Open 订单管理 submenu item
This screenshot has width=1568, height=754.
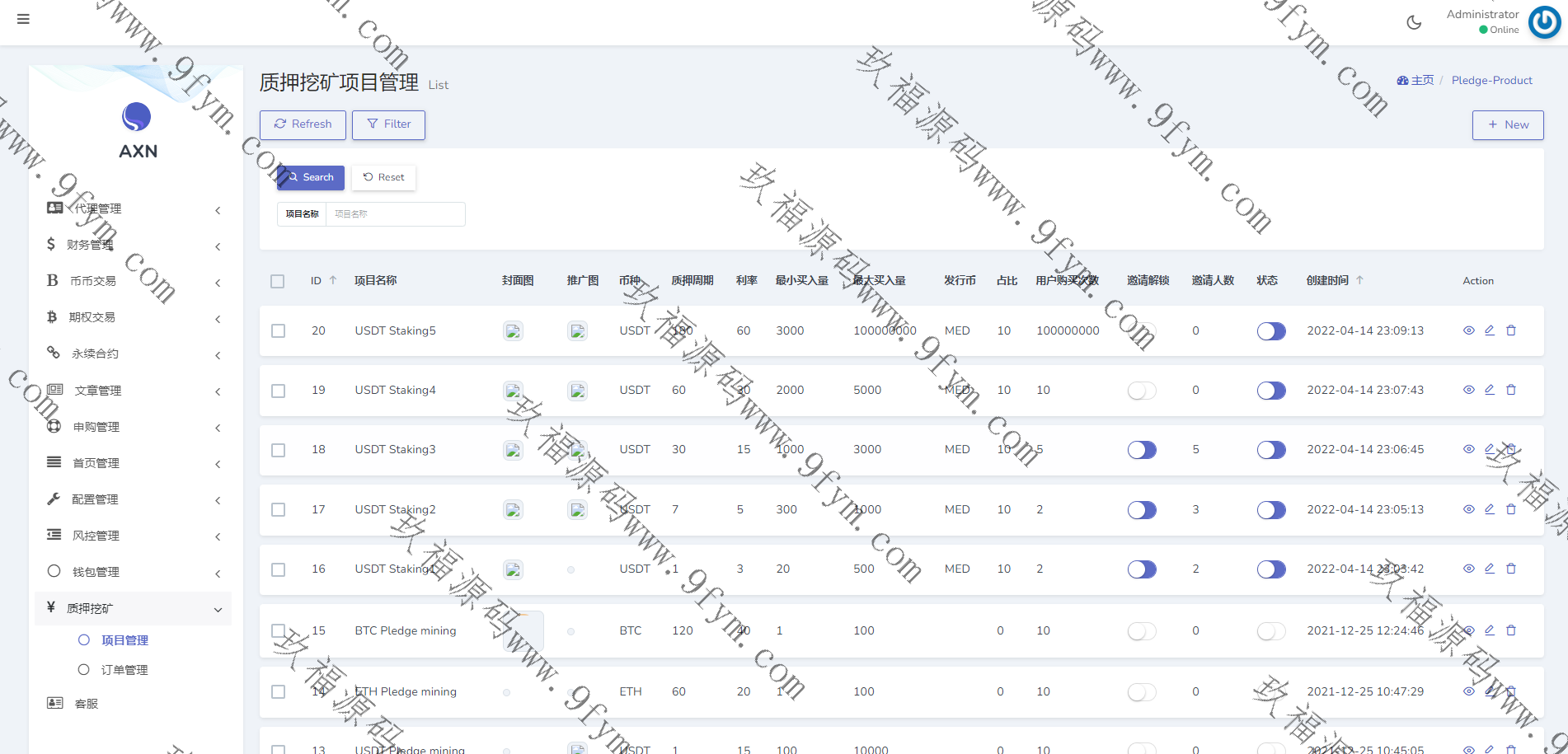[124, 670]
